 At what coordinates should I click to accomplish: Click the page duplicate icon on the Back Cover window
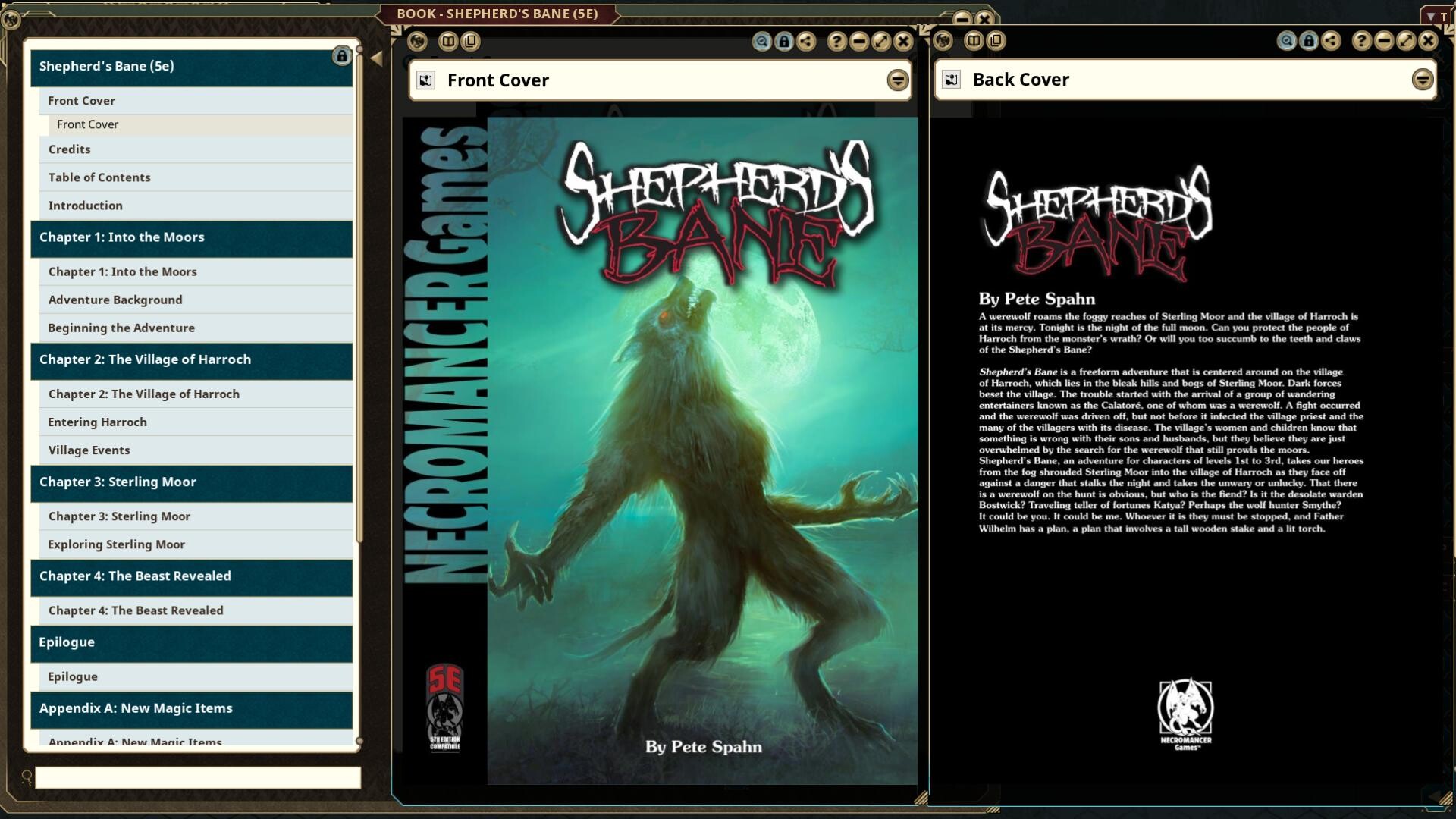tap(994, 42)
